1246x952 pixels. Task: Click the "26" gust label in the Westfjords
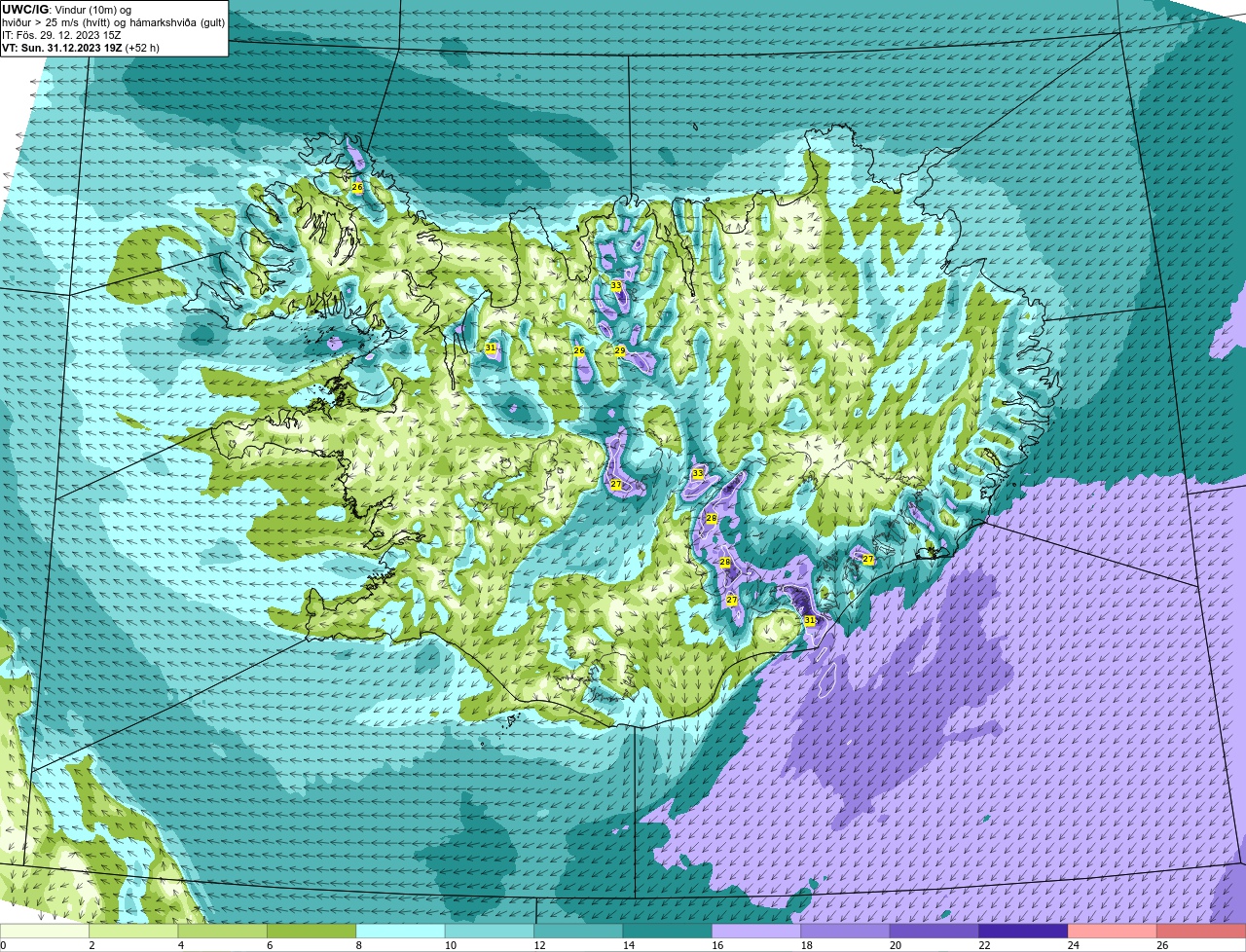point(357,187)
